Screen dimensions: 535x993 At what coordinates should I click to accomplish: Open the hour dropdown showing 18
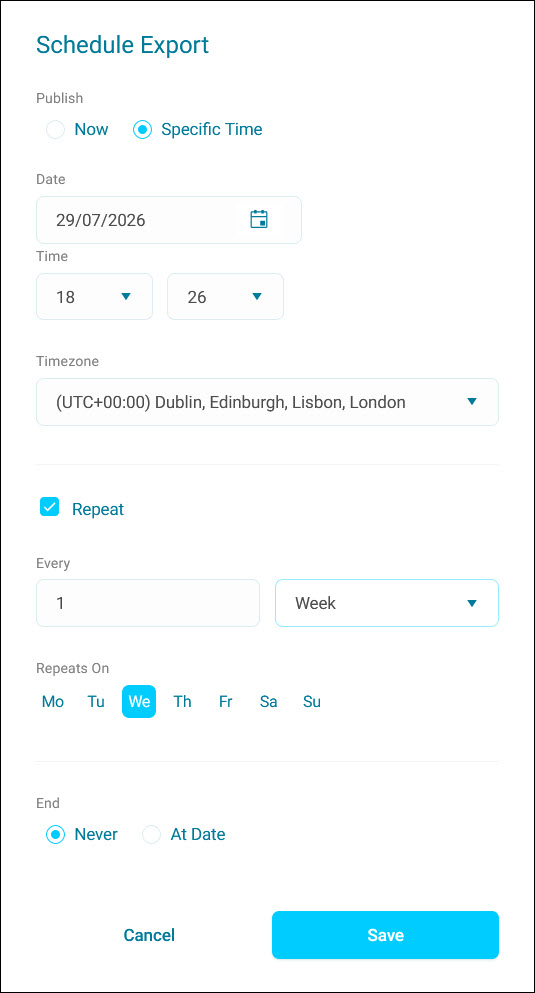point(94,296)
